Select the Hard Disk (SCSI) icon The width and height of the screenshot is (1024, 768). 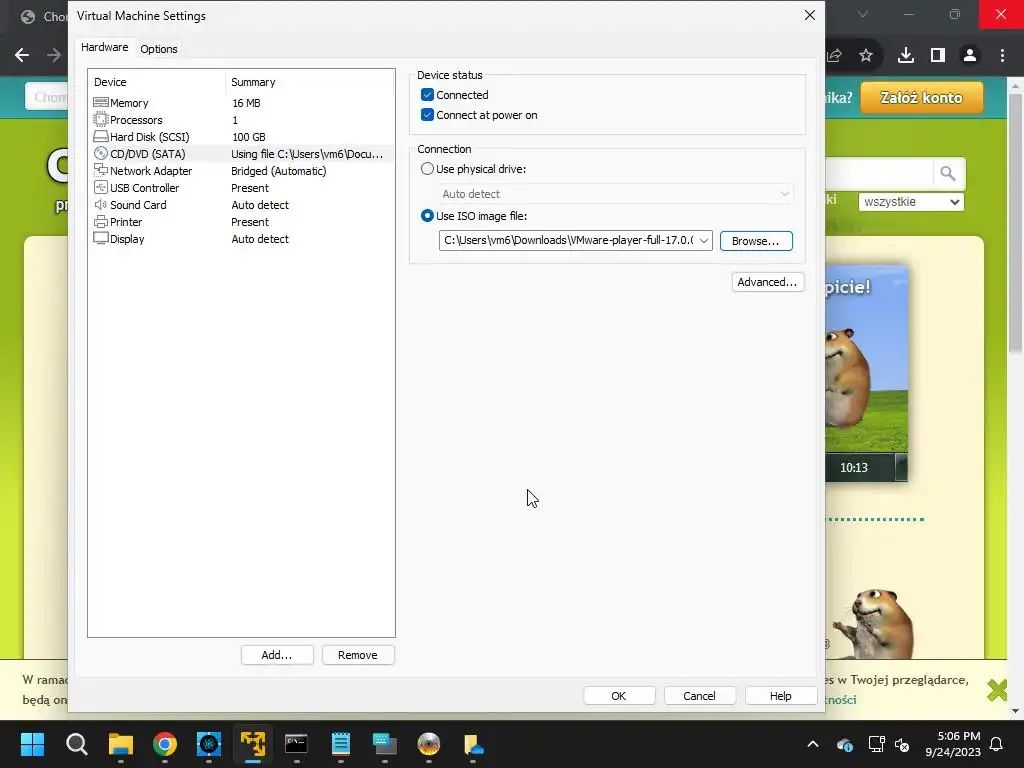(101, 136)
